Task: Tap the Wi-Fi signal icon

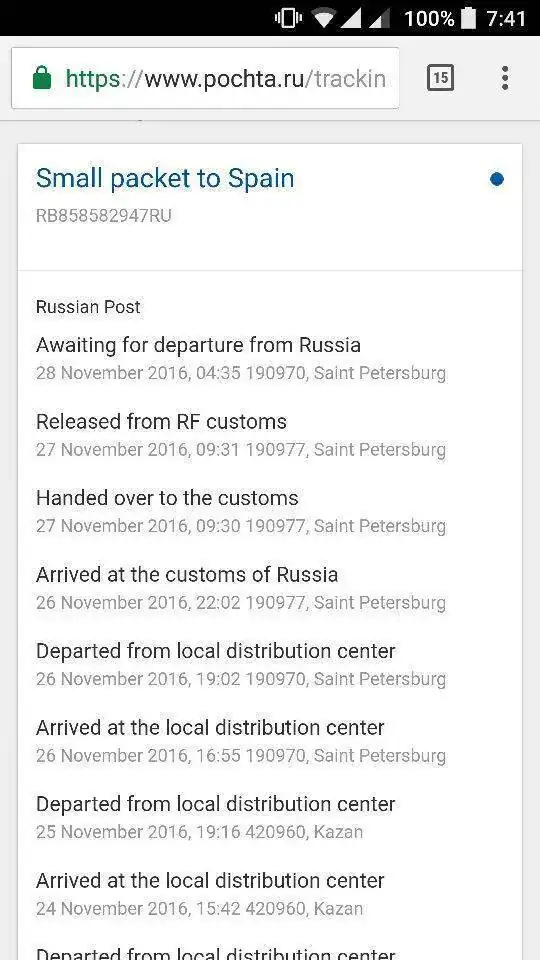Action: pos(324,18)
